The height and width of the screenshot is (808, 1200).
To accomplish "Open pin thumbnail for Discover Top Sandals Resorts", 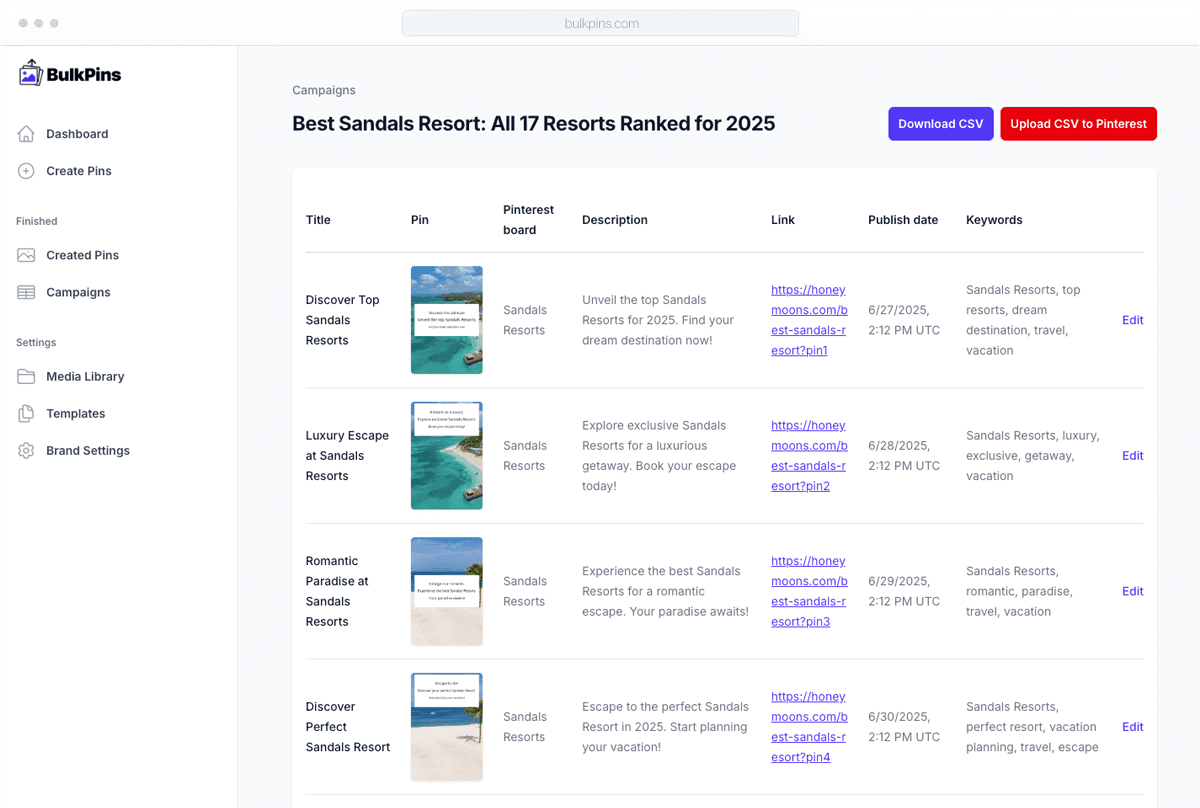I will 447,320.
